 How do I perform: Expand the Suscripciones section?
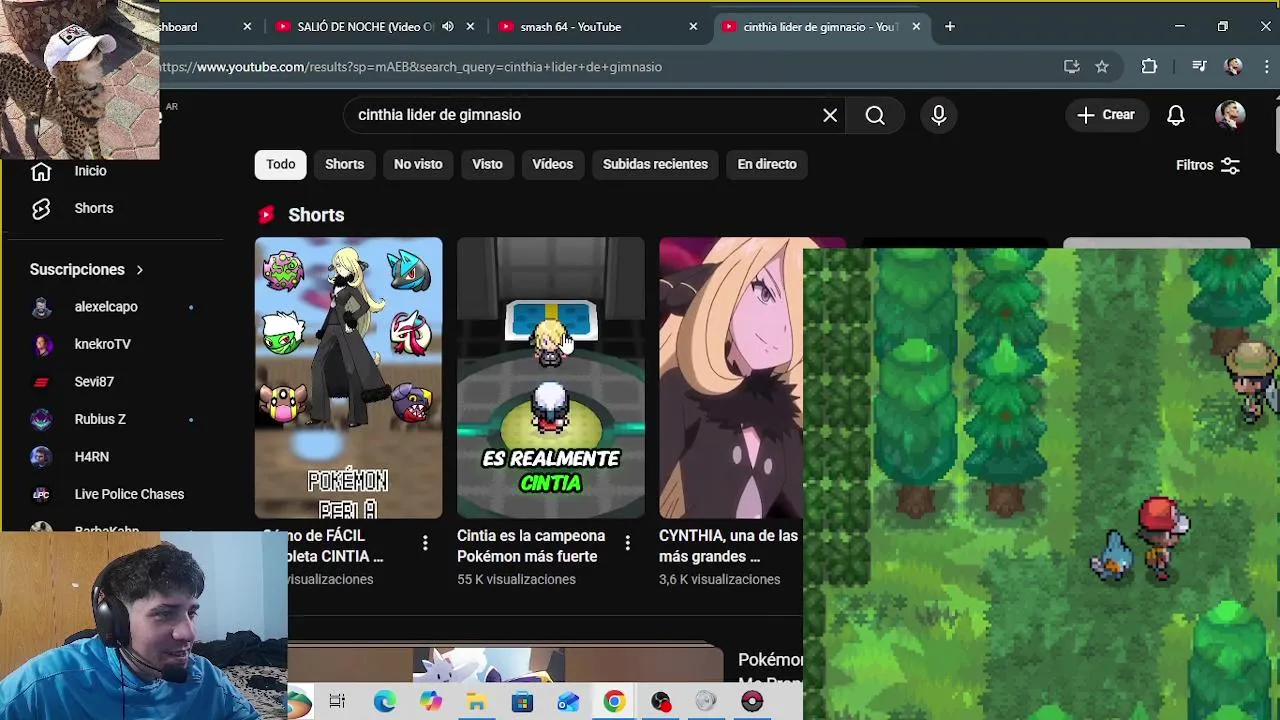pyautogui.click(x=86, y=270)
